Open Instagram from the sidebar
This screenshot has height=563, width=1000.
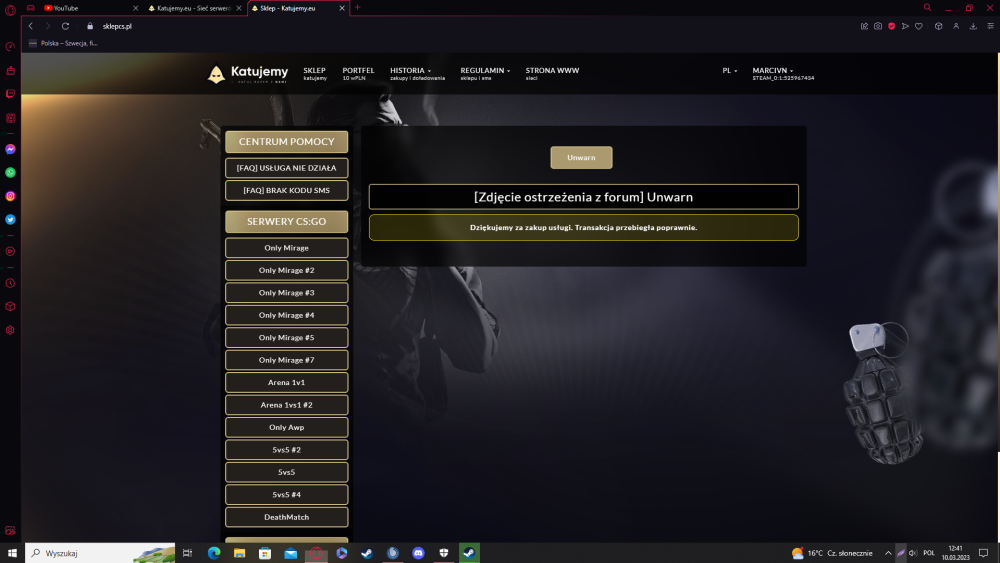click(x=10, y=196)
